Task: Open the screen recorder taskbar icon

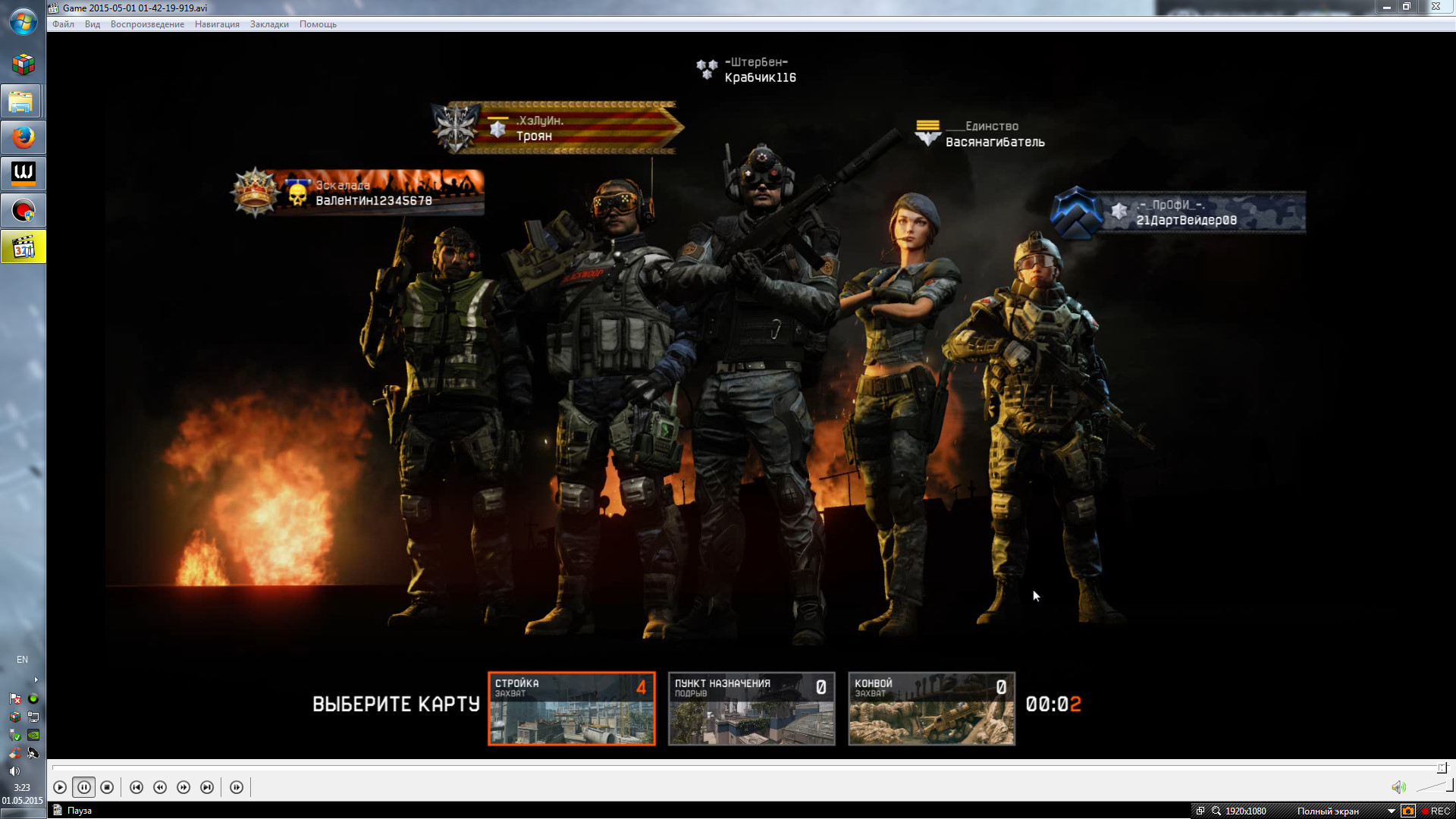Action: tap(23, 211)
